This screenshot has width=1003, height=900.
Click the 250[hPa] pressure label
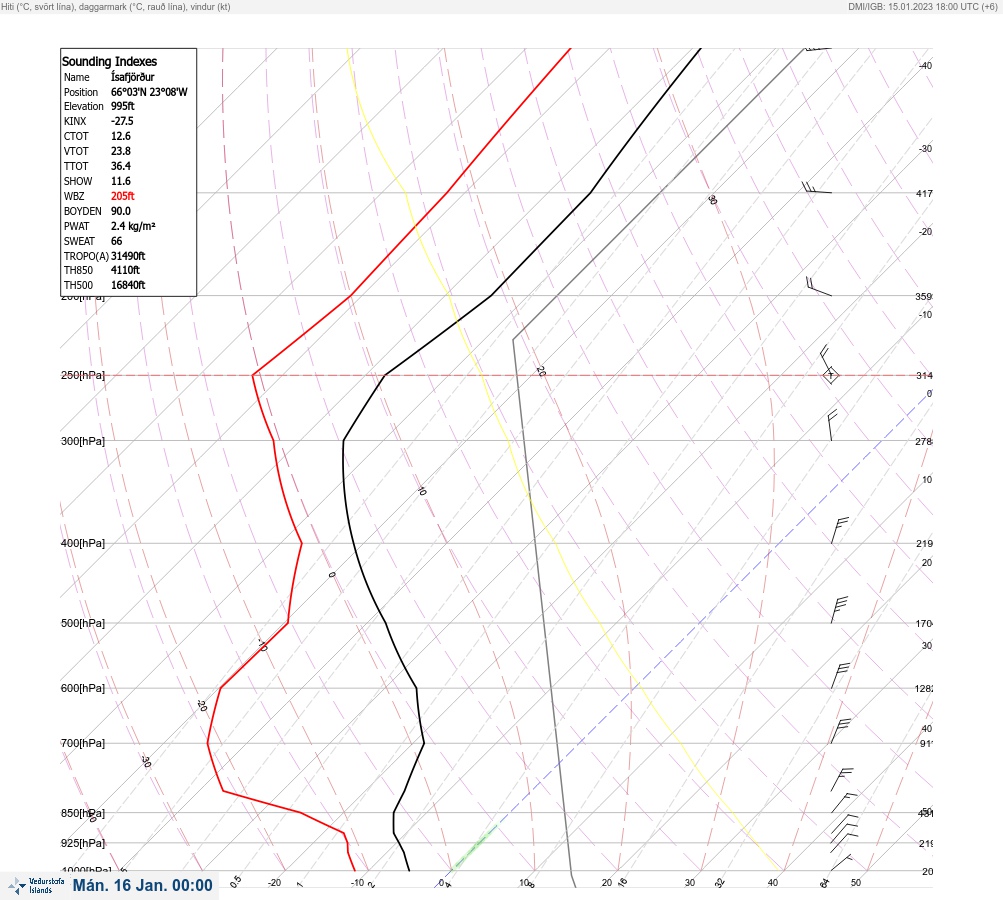coord(83,375)
